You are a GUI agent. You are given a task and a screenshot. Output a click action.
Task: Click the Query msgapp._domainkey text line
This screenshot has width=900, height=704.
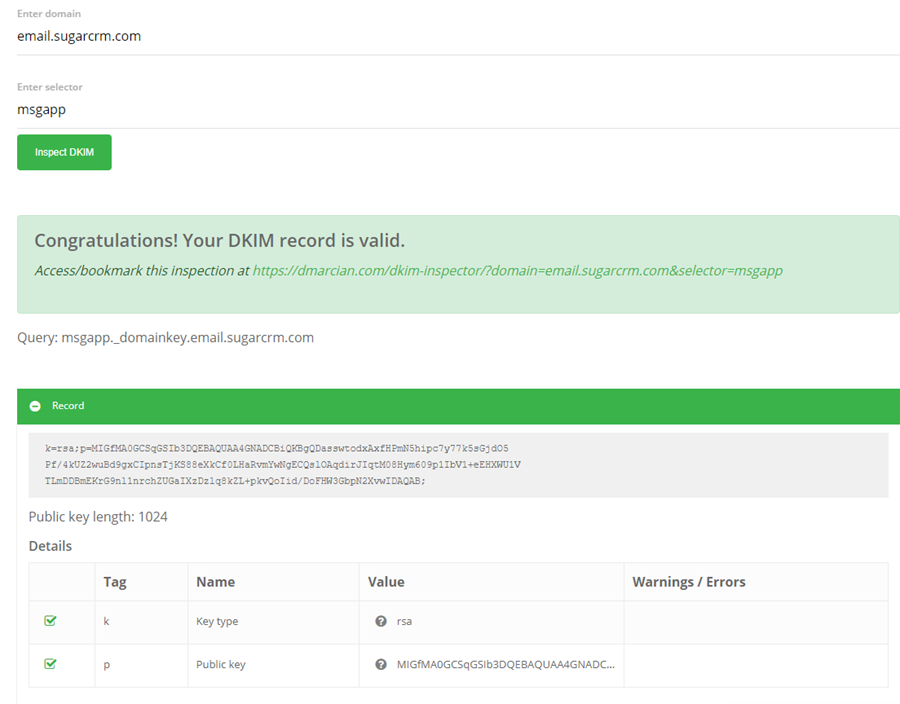coord(165,337)
